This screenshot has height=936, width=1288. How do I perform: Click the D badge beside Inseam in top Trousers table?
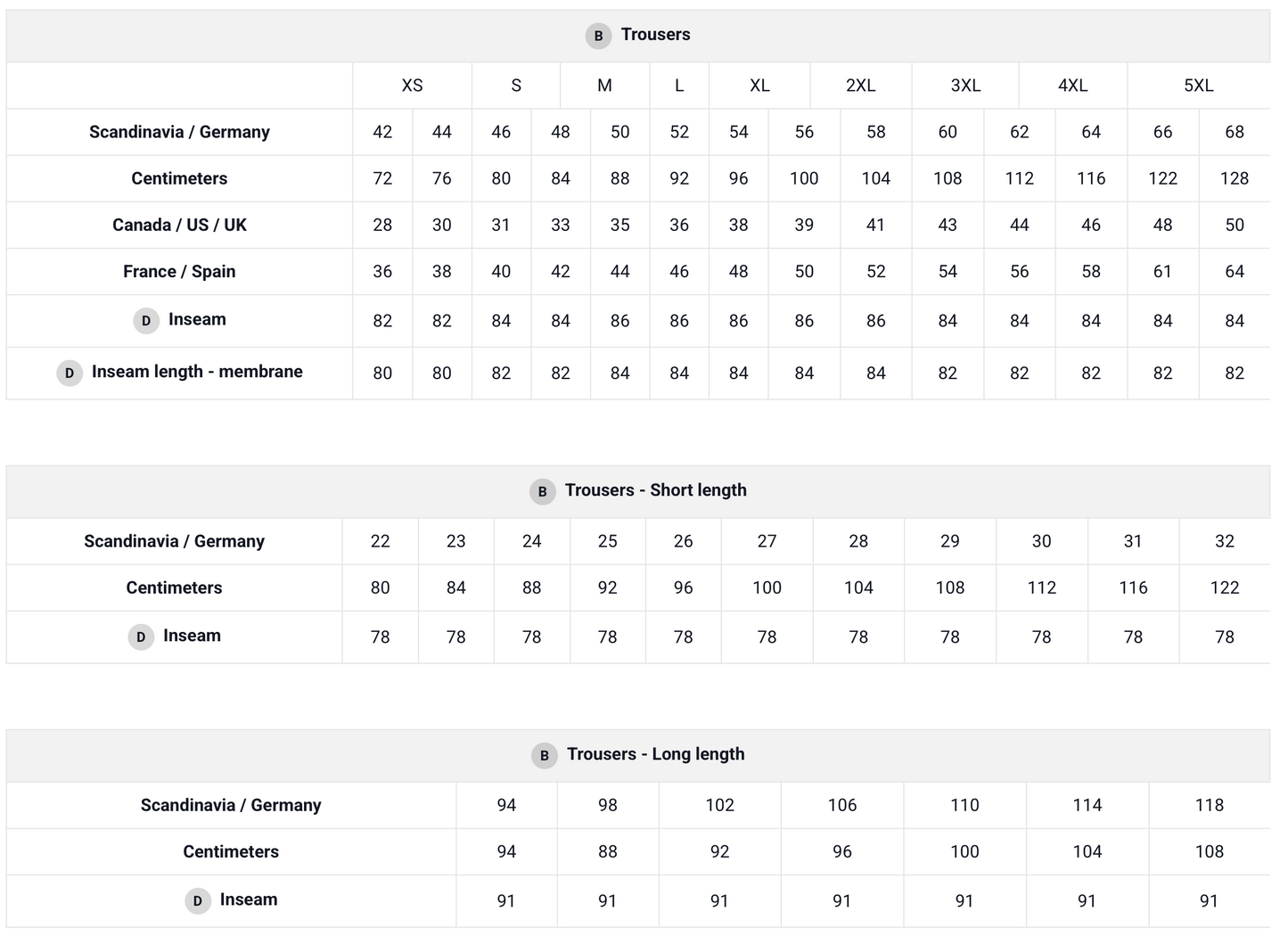point(146,320)
